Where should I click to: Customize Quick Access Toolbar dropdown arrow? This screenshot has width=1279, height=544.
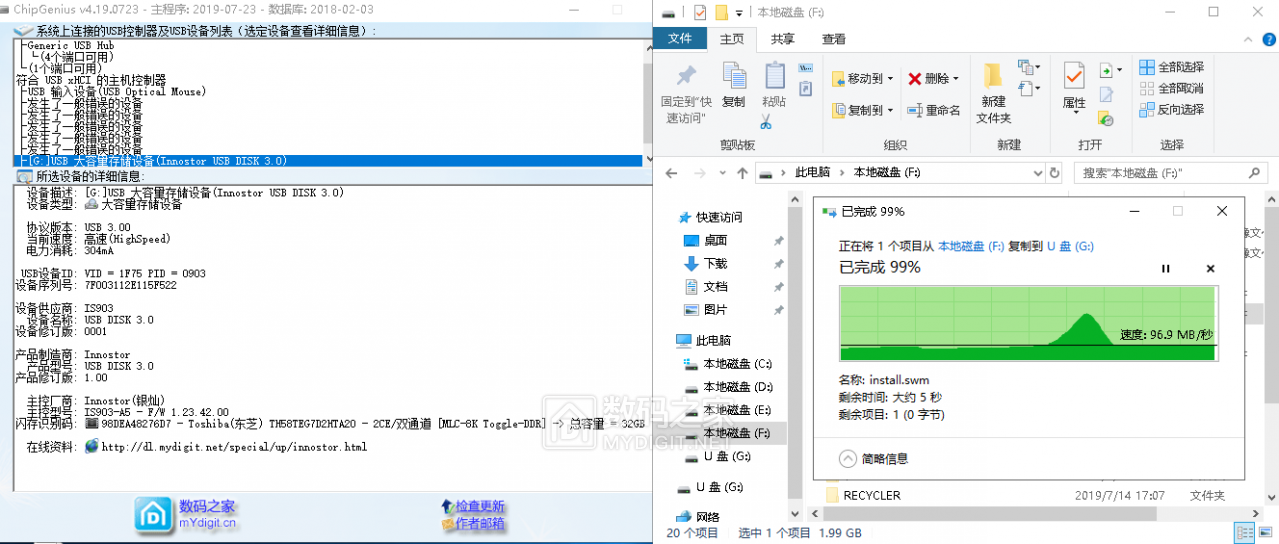[x=739, y=13]
